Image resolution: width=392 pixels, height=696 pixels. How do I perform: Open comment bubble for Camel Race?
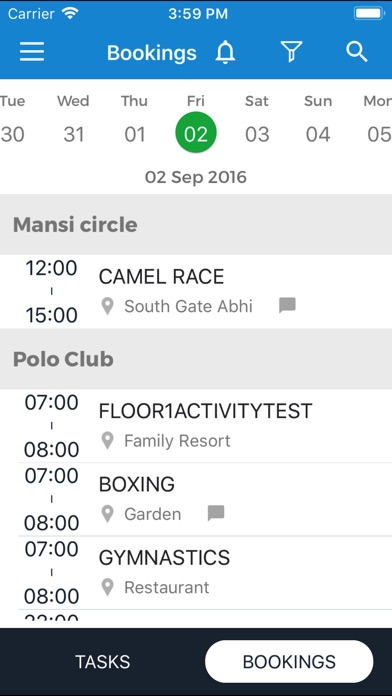pyautogui.click(x=287, y=305)
